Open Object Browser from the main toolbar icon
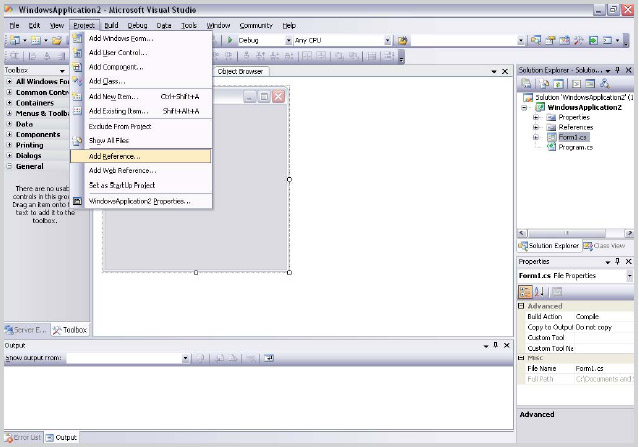The width and height of the screenshot is (639, 447). coord(564,40)
